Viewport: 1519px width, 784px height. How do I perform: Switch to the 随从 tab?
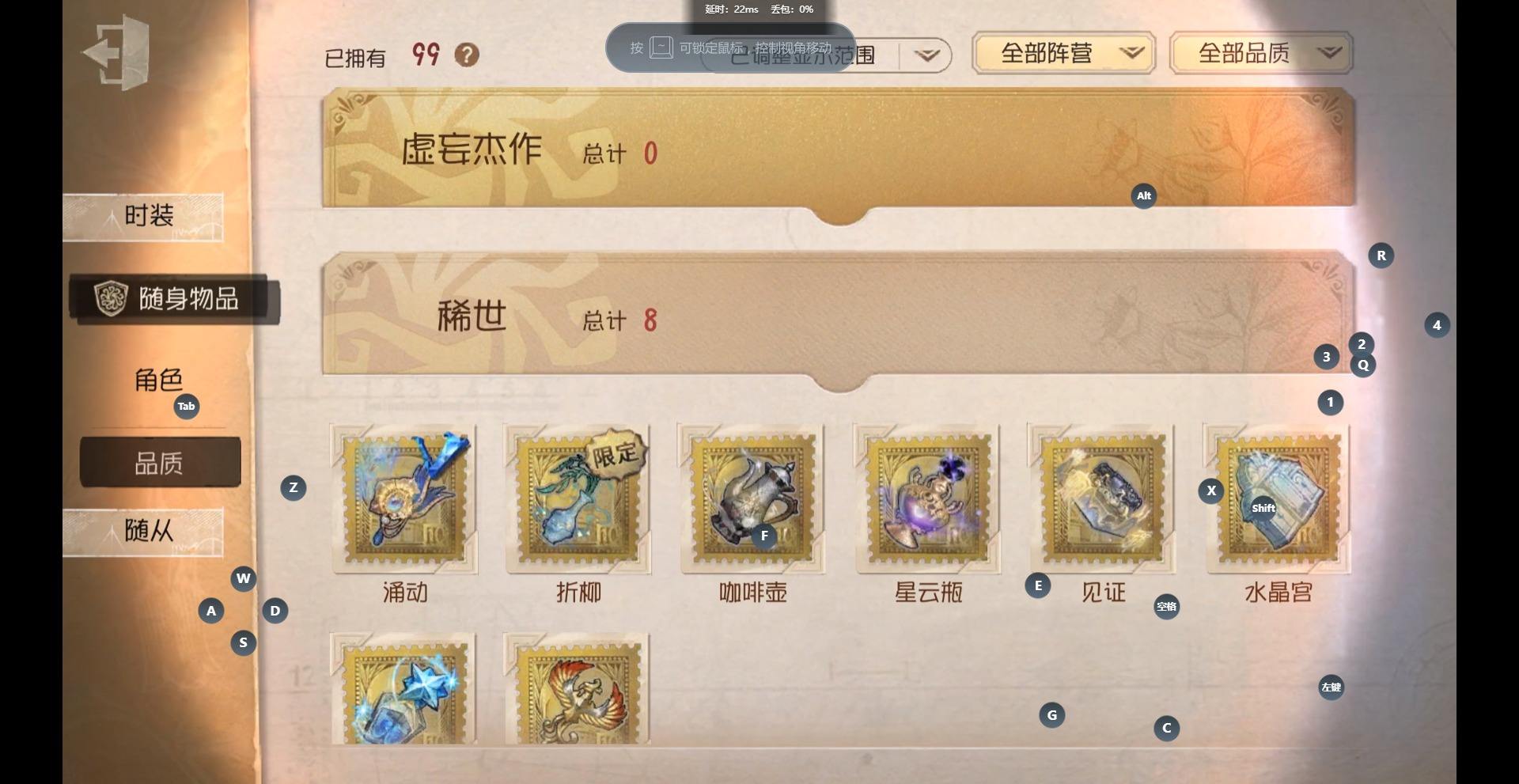tap(143, 532)
